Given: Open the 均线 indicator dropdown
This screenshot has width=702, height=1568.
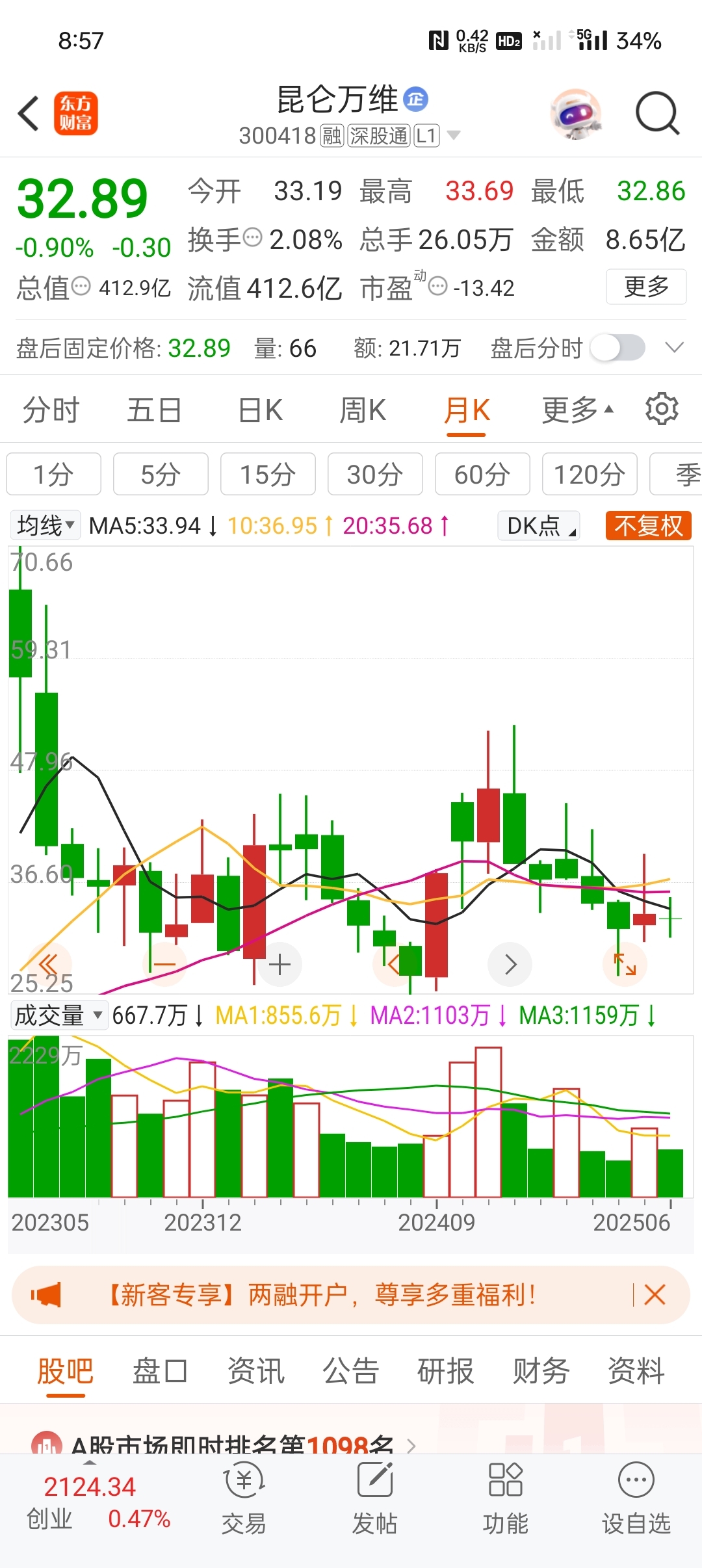Looking at the screenshot, I should coord(45,525).
